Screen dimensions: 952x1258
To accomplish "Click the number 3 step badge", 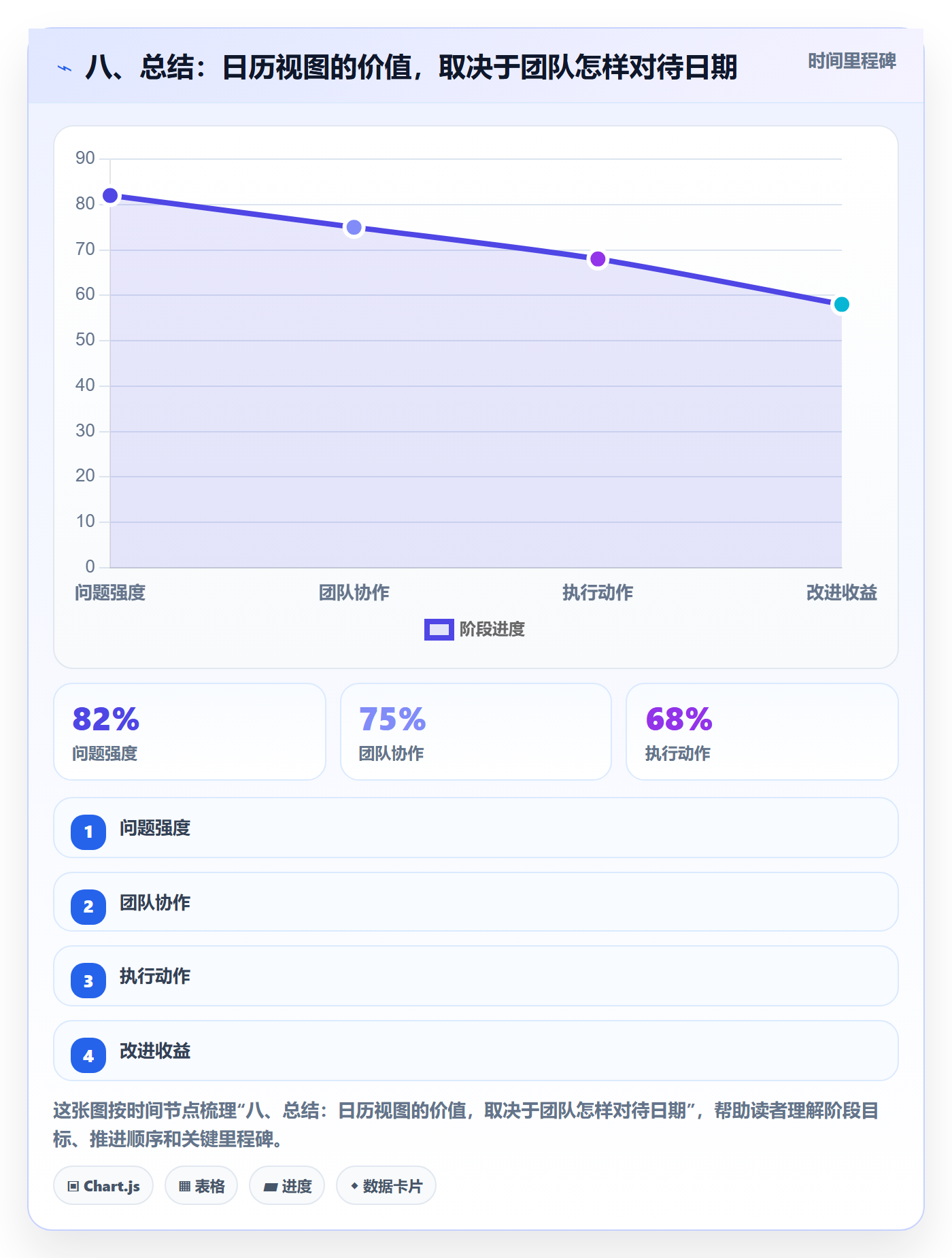I will [x=88, y=981].
